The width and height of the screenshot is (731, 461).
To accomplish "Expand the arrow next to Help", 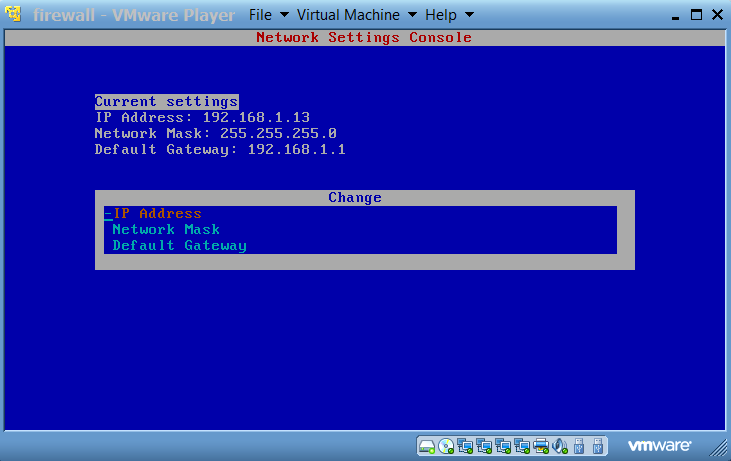I will click(x=470, y=16).
